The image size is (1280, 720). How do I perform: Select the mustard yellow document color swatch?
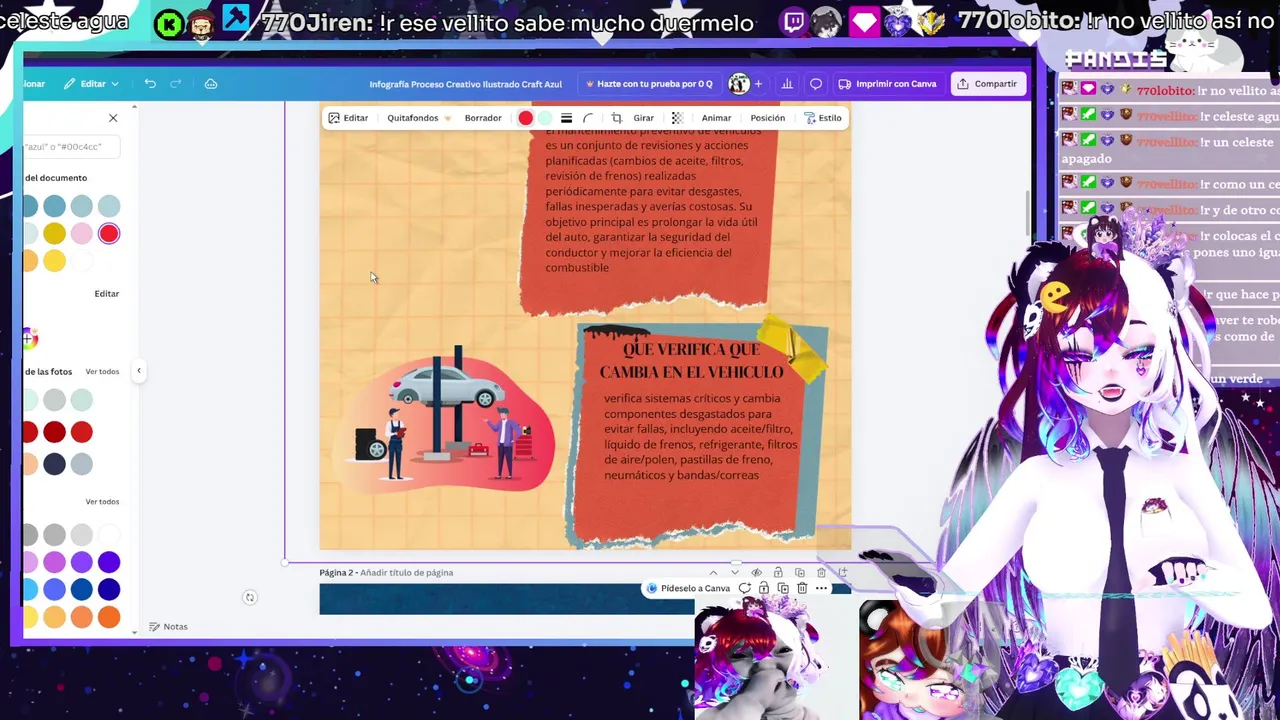click(54, 234)
